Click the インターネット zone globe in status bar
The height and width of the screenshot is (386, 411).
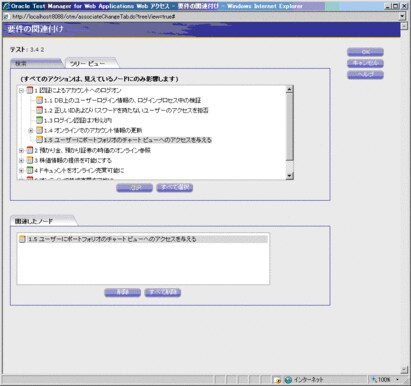click(288, 380)
